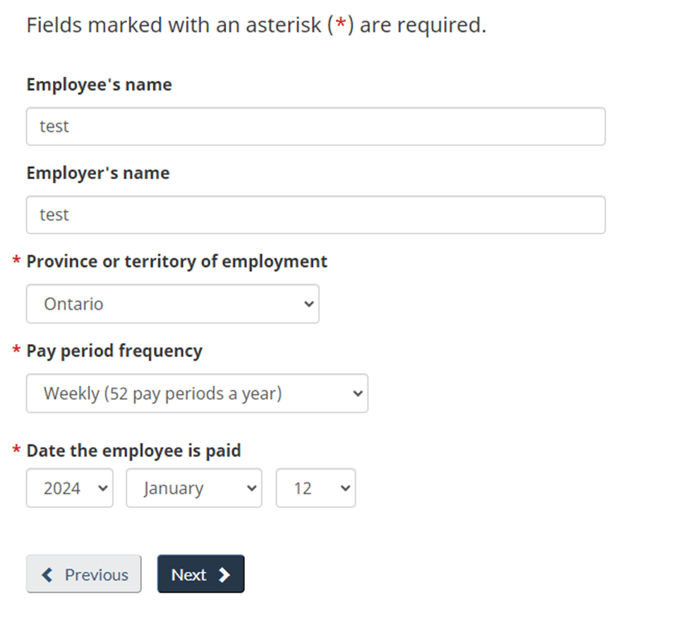Proceed with the Next button
The image size is (688, 620).
(x=200, y=575)
